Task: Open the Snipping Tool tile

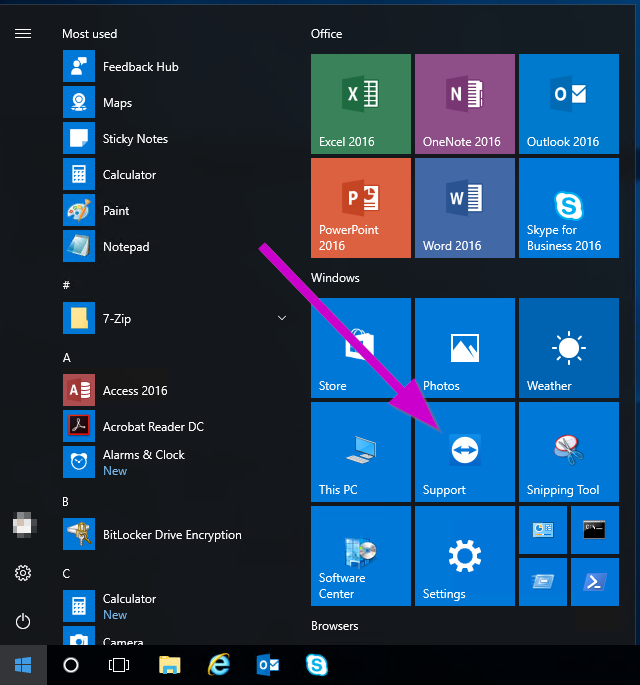Action: (569, 452)
